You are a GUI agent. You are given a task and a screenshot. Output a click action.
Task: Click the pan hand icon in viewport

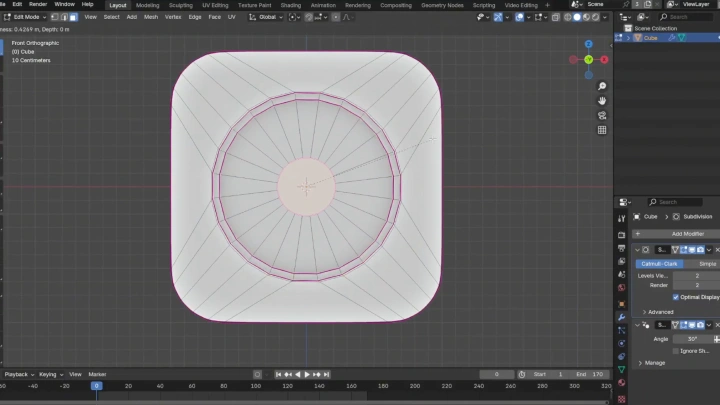click(x=602, y=100)
